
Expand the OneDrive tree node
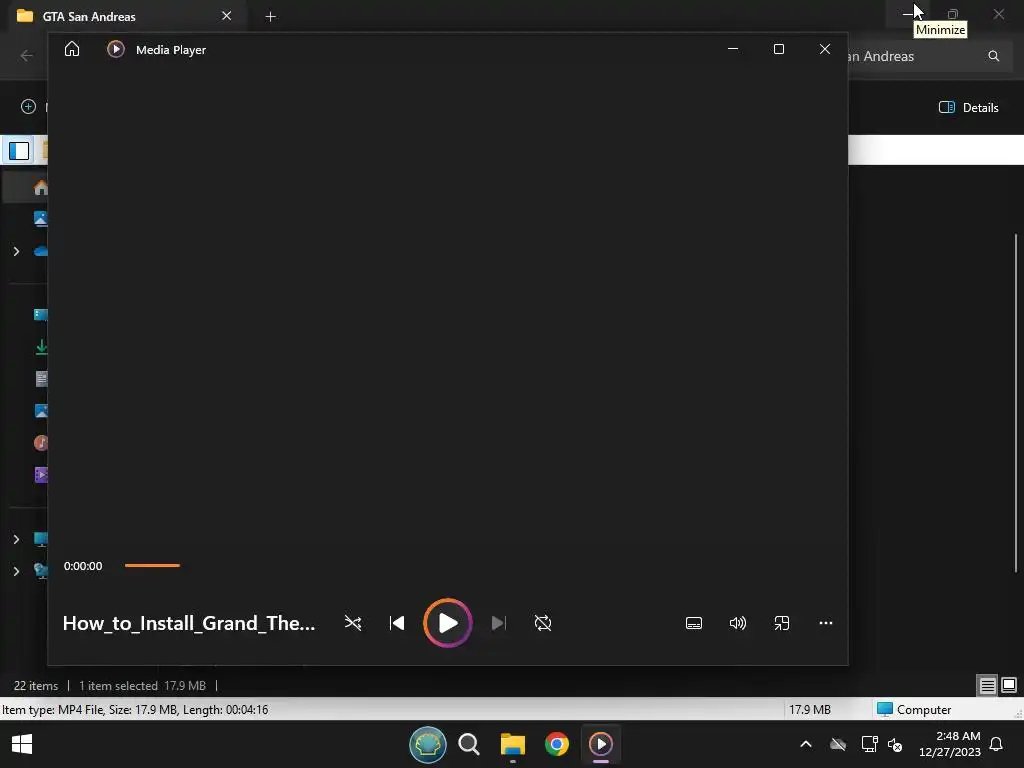coord(16,251)
